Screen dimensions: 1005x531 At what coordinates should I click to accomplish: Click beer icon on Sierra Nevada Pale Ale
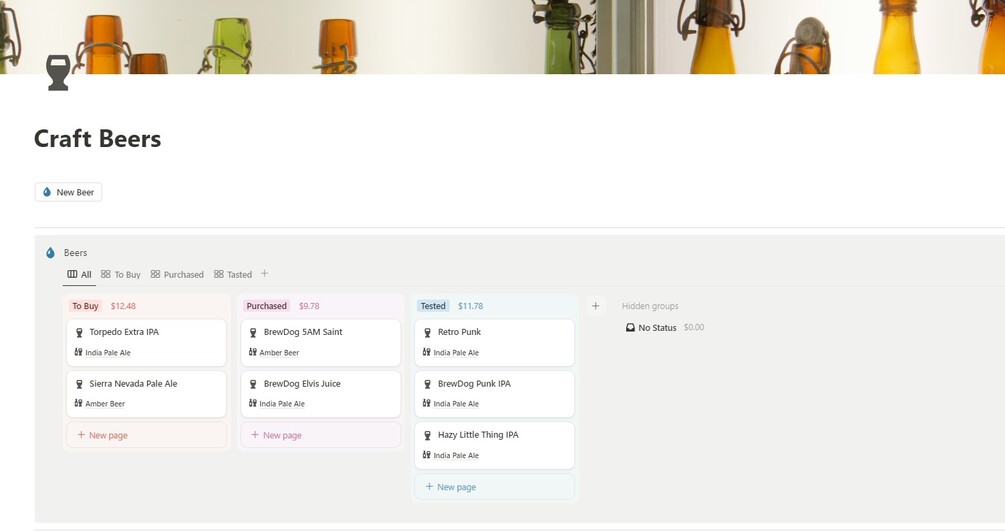[x=79, y=384]
